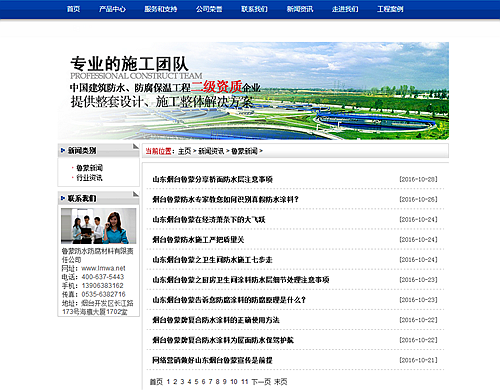Click the fax number 0535-6382716
The height and width of the screenshot is (390, 500).
click(x=103, y=294)
